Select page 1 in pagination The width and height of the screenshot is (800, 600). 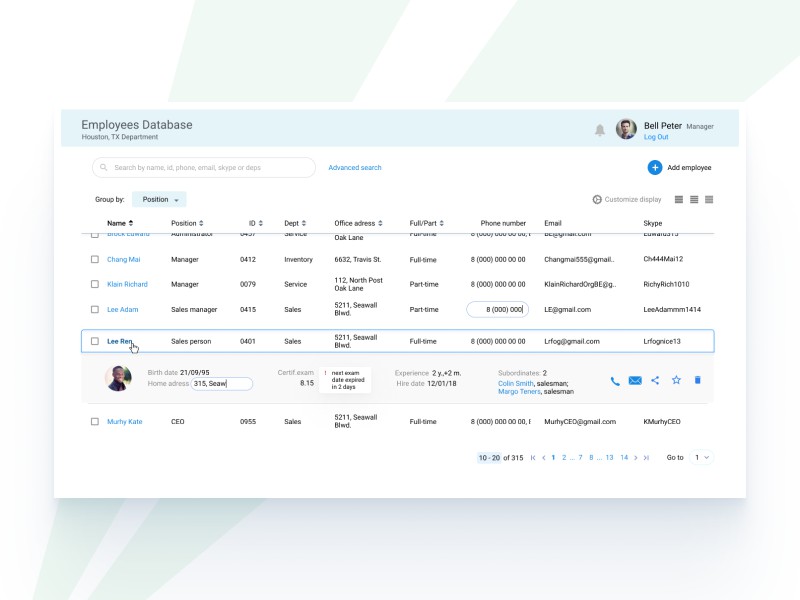coord(553,458)
